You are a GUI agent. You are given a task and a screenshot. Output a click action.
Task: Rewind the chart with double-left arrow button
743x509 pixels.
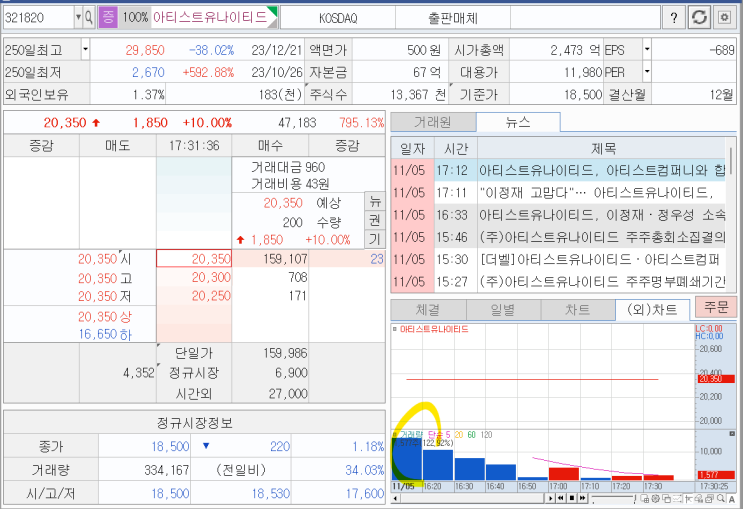click(561, 498)
